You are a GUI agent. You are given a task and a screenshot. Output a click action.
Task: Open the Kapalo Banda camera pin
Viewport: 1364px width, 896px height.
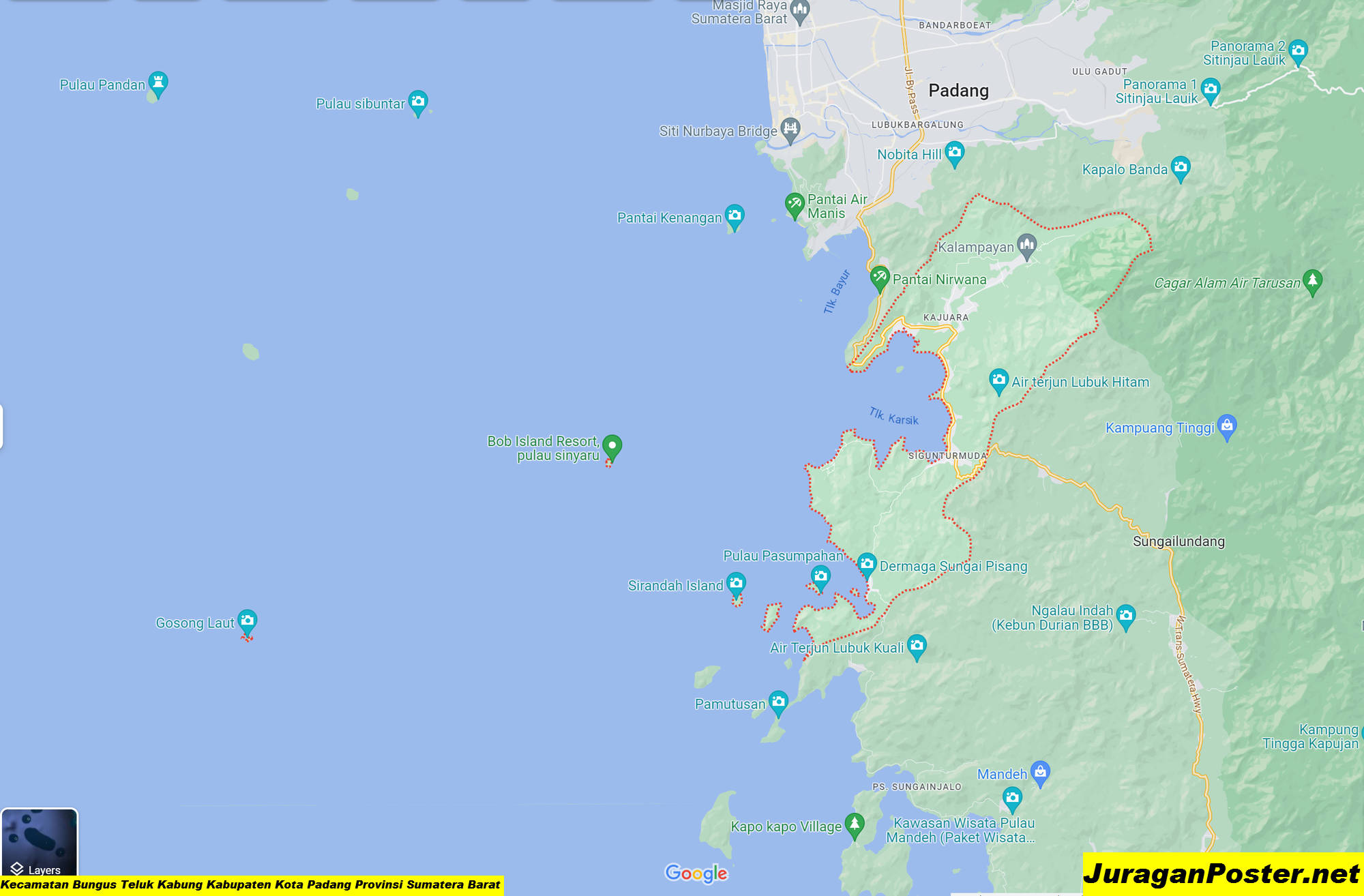[1181, 168]
